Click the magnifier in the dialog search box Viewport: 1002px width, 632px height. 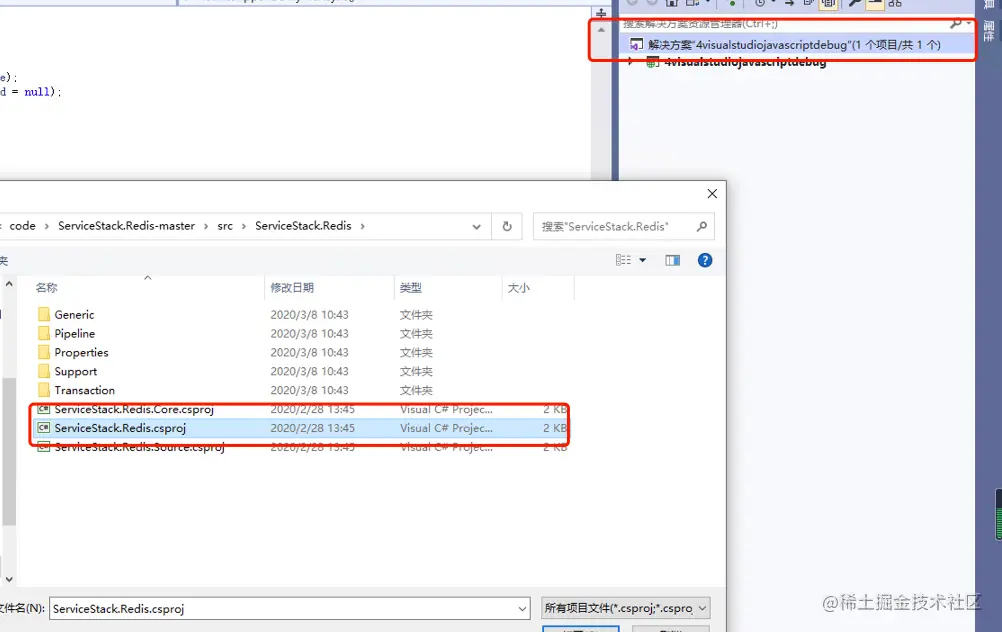click(702, 226)
